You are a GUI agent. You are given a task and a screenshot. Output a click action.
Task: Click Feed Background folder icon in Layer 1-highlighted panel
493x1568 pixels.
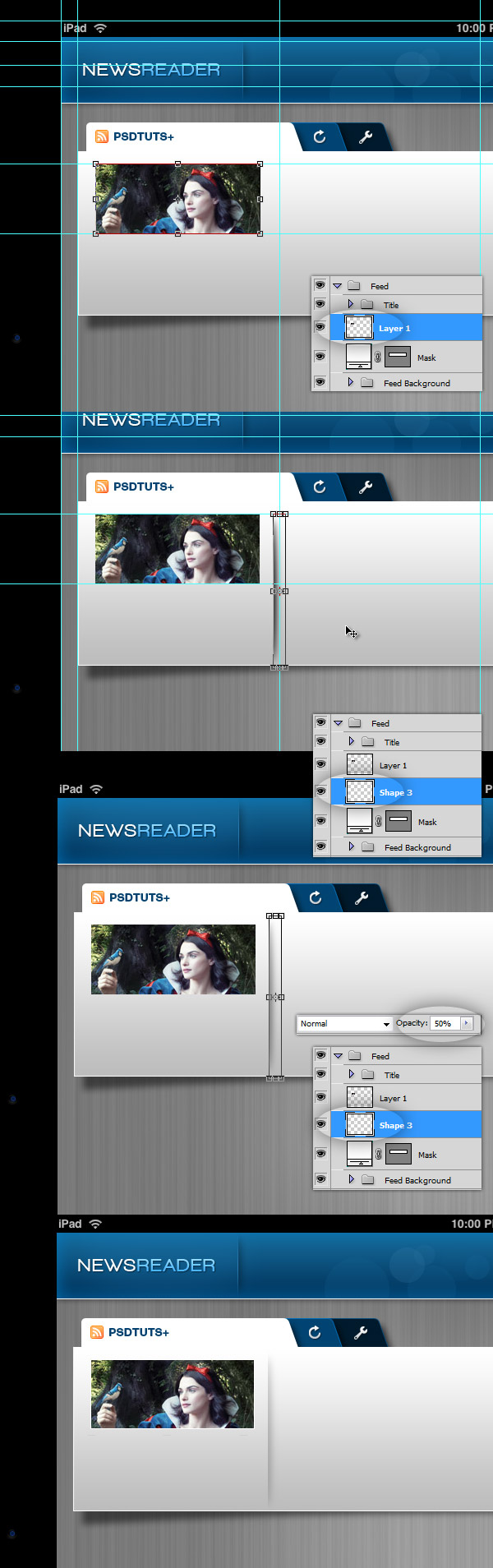pos(367,383)
